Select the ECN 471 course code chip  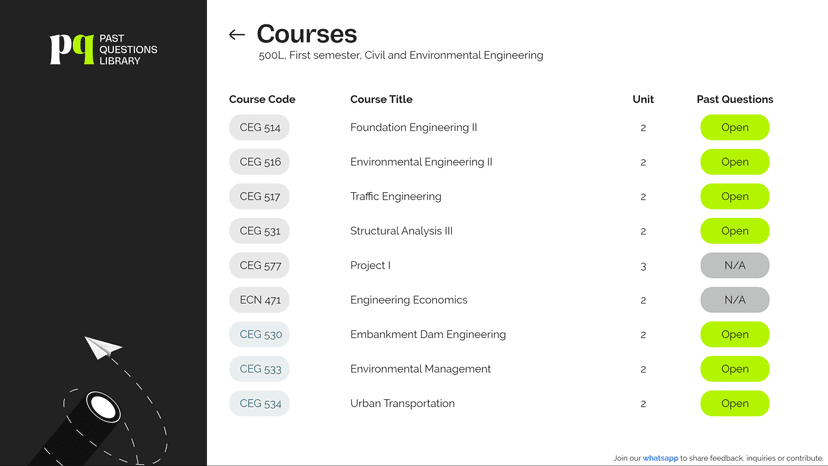[x=259, y=300]
